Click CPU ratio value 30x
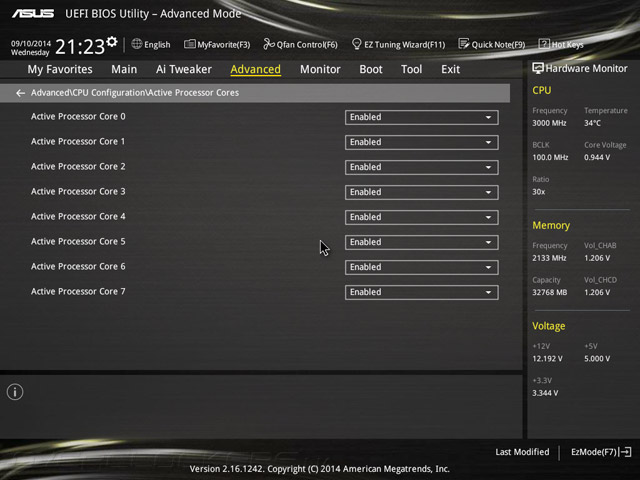Image resolution: width=640 pixels, height=480 pixels. point(539,192)
